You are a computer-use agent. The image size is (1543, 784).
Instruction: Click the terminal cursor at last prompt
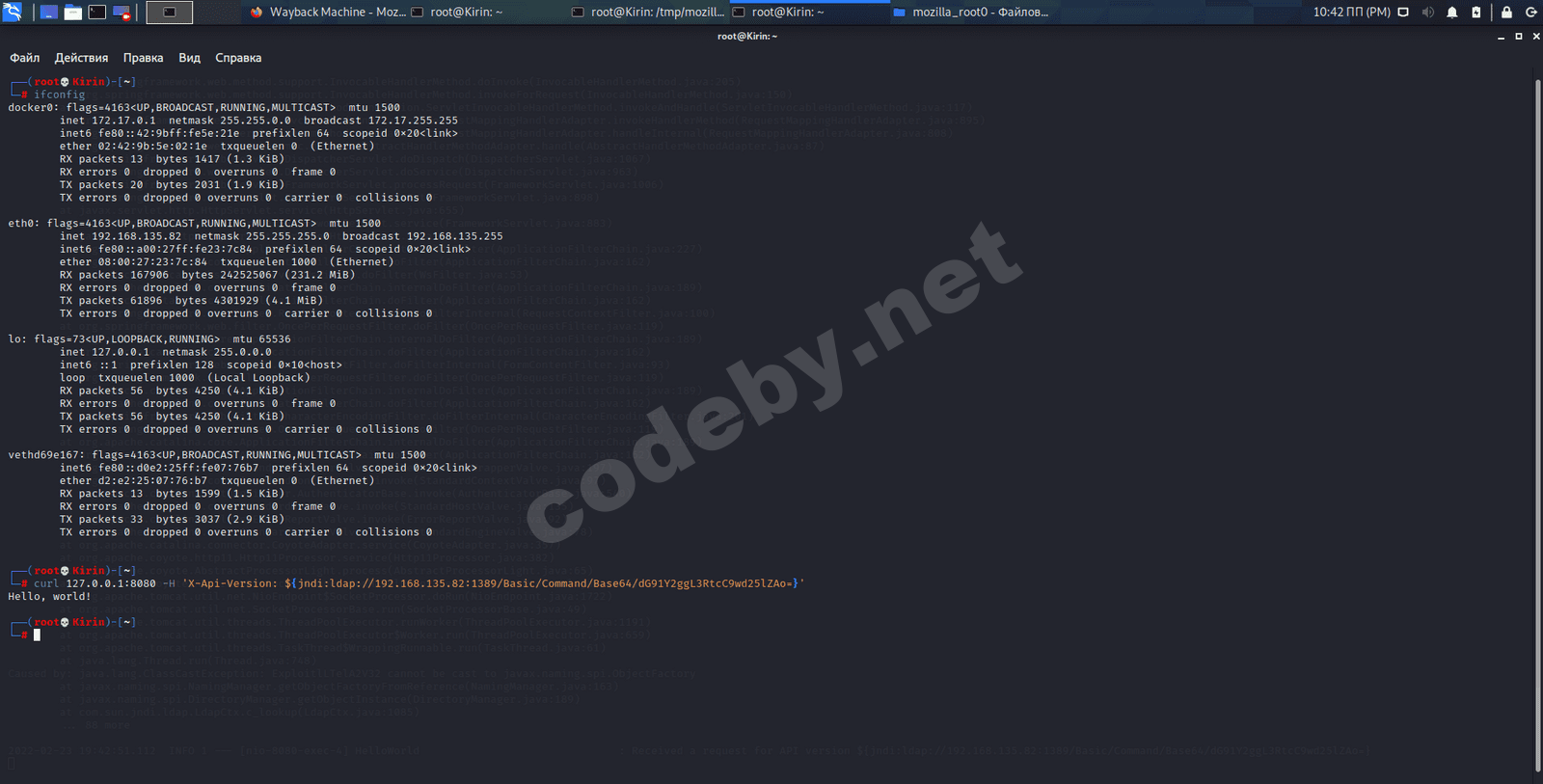tap(37, 635)
